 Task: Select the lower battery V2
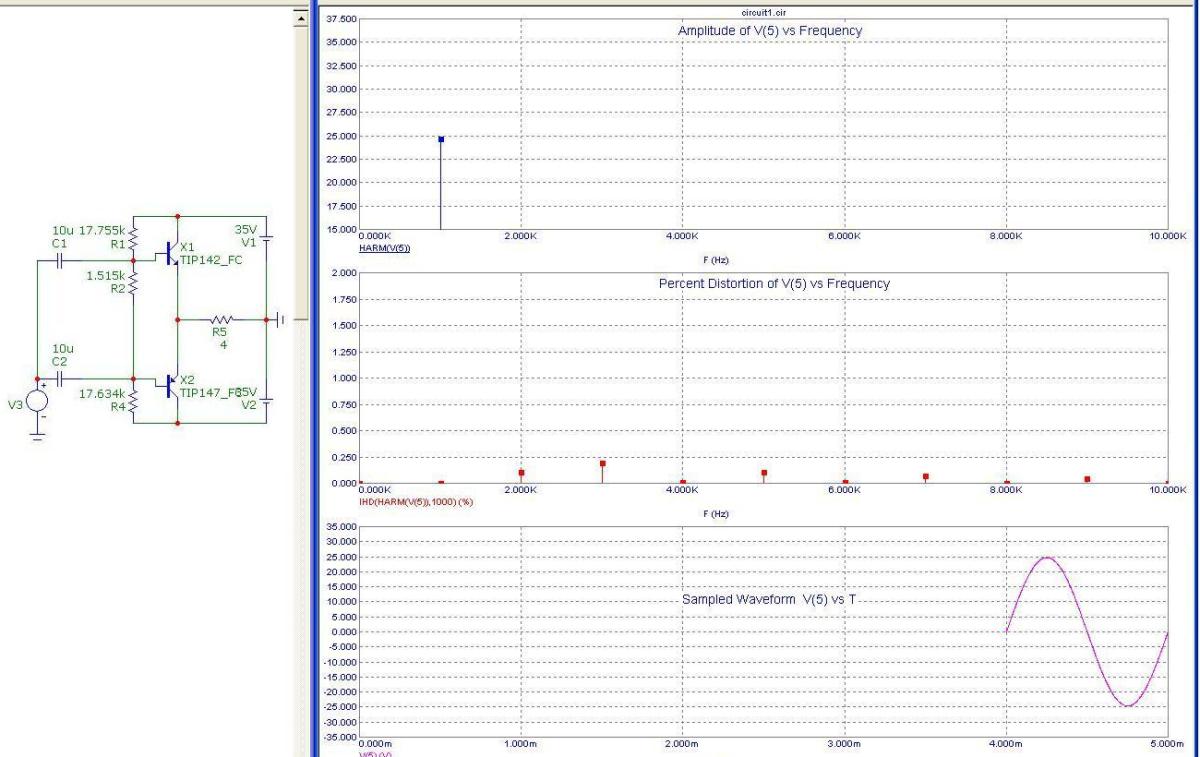[266, 400]
